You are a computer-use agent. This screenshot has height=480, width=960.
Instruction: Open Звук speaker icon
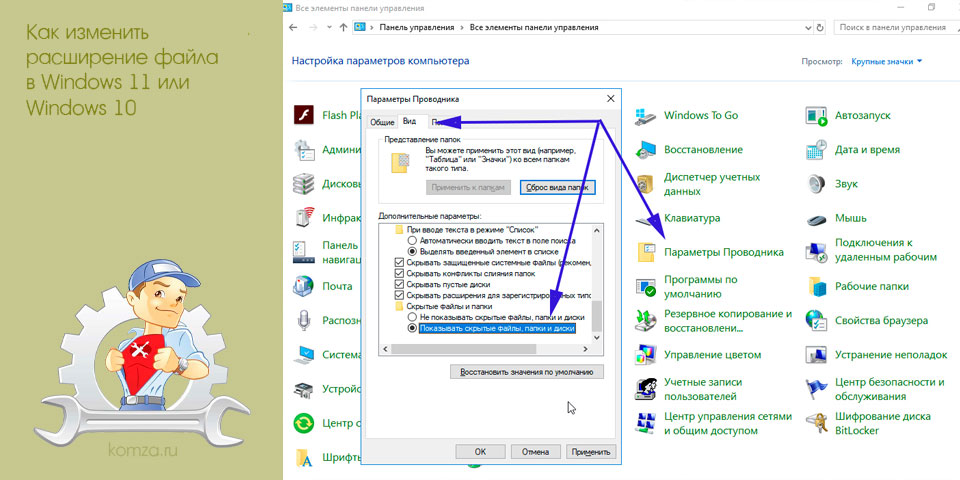[x=816, y=184]
